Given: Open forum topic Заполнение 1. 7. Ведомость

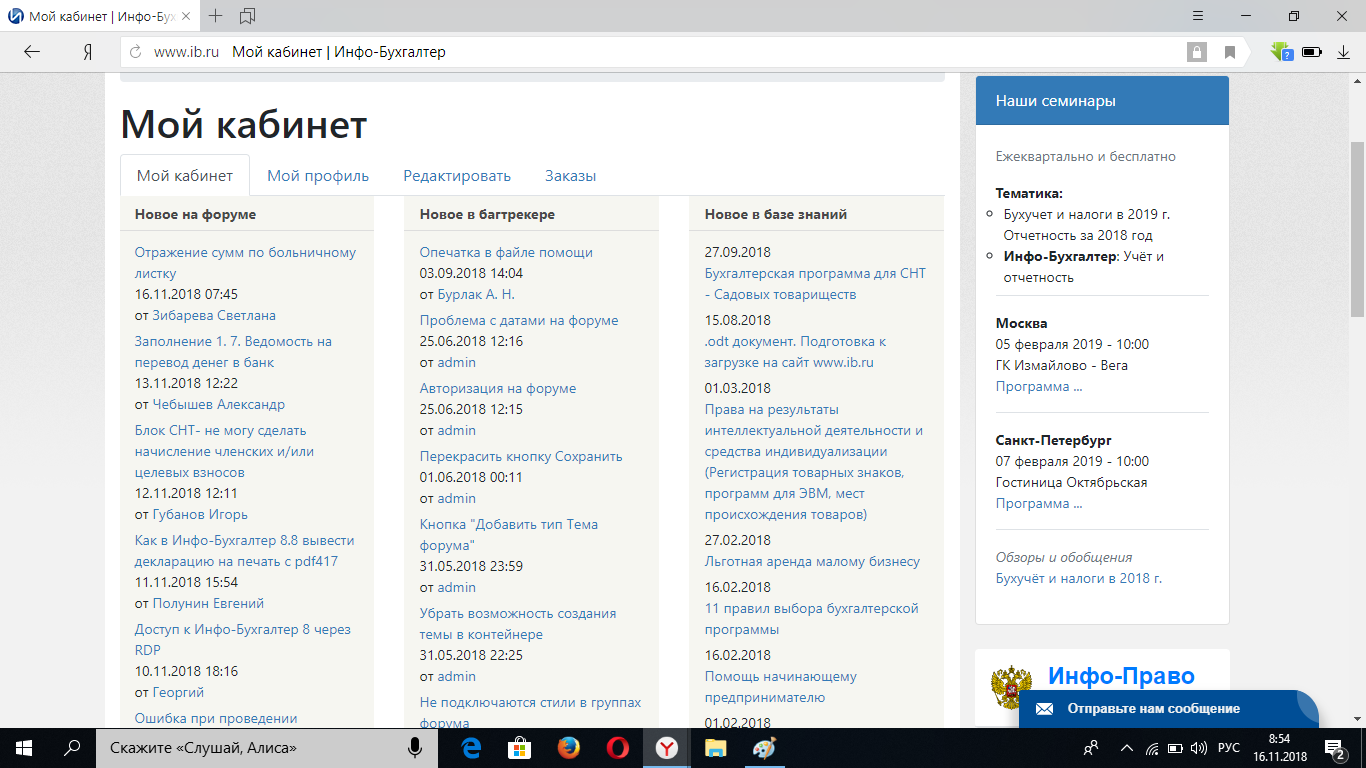Looking at the screenshot, I should 233,352.
